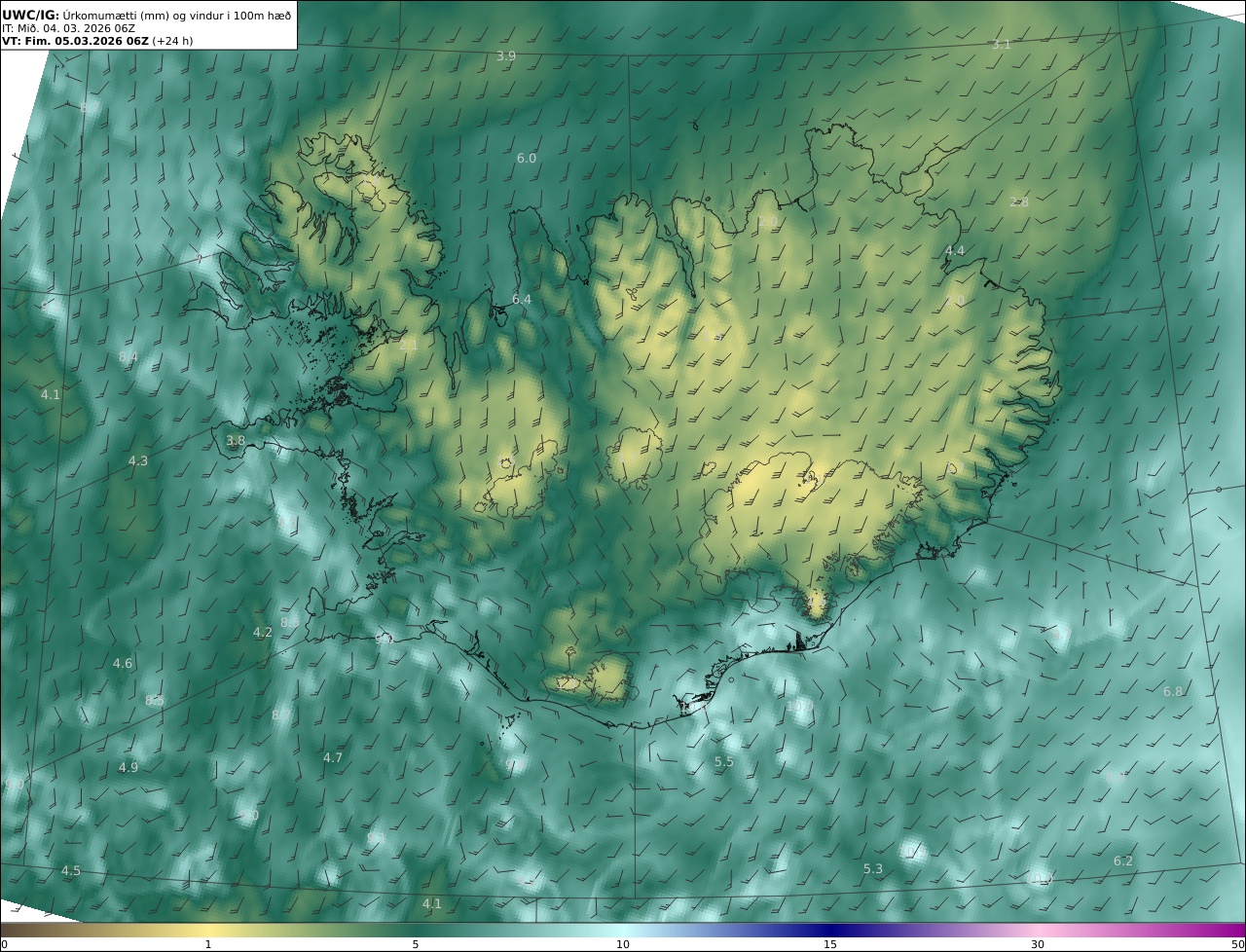Click the 4.9 value label on the map

[128, 768]
